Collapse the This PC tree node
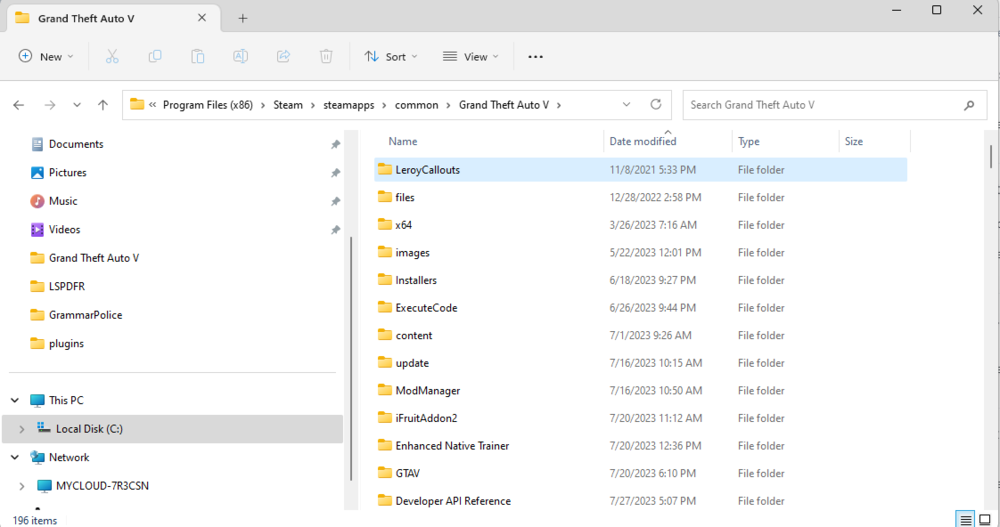1000x527 pixels. [15, 401]
